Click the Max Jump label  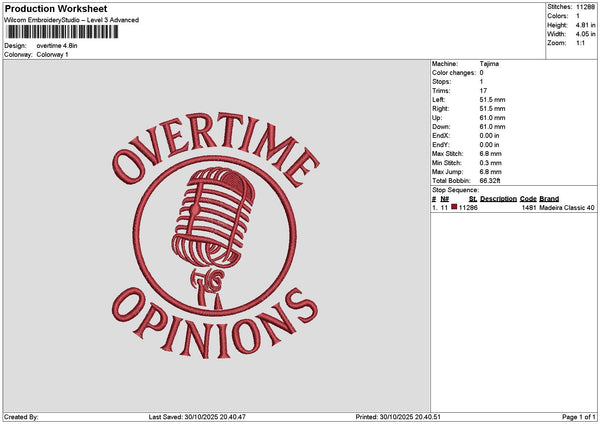tap(448, 172)
